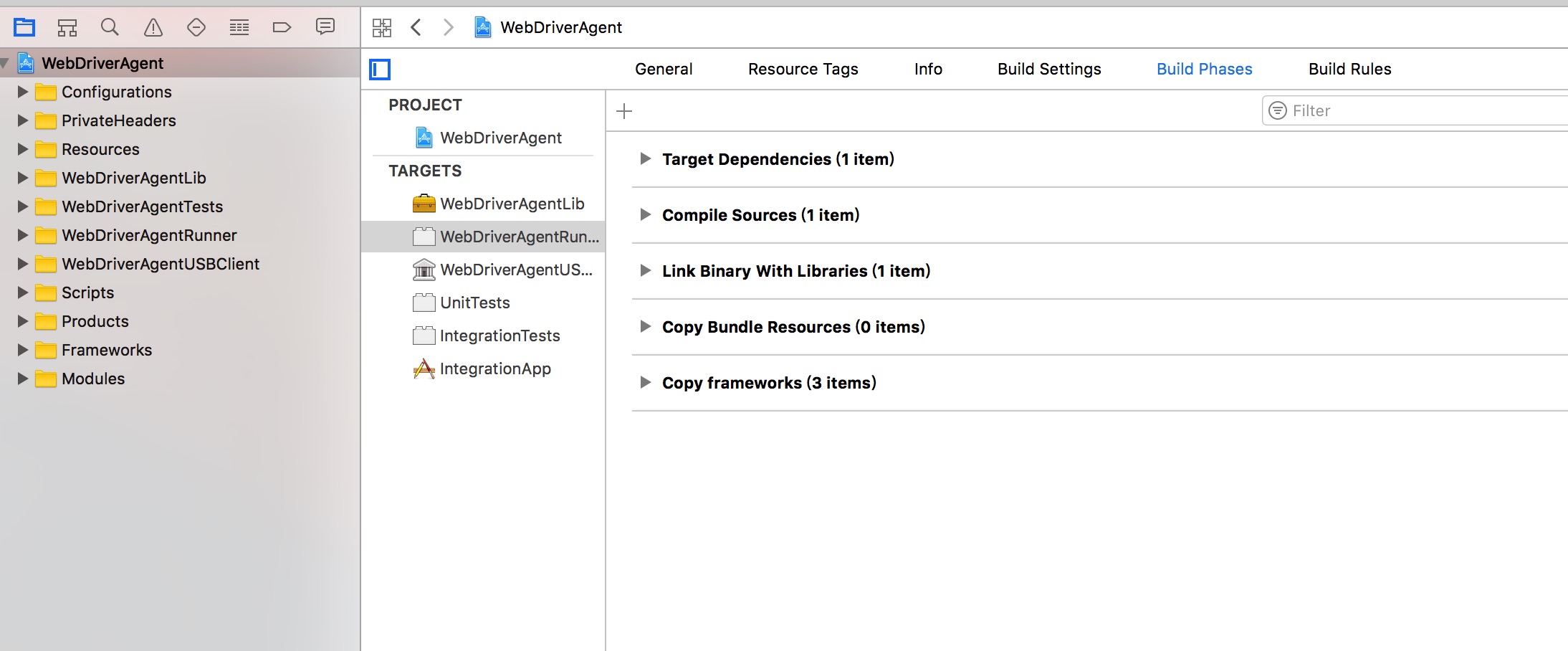This screenshot has width=1568, height=651.
Task: Click the filter icon in the Filter field
Action: click(1278, 110)
